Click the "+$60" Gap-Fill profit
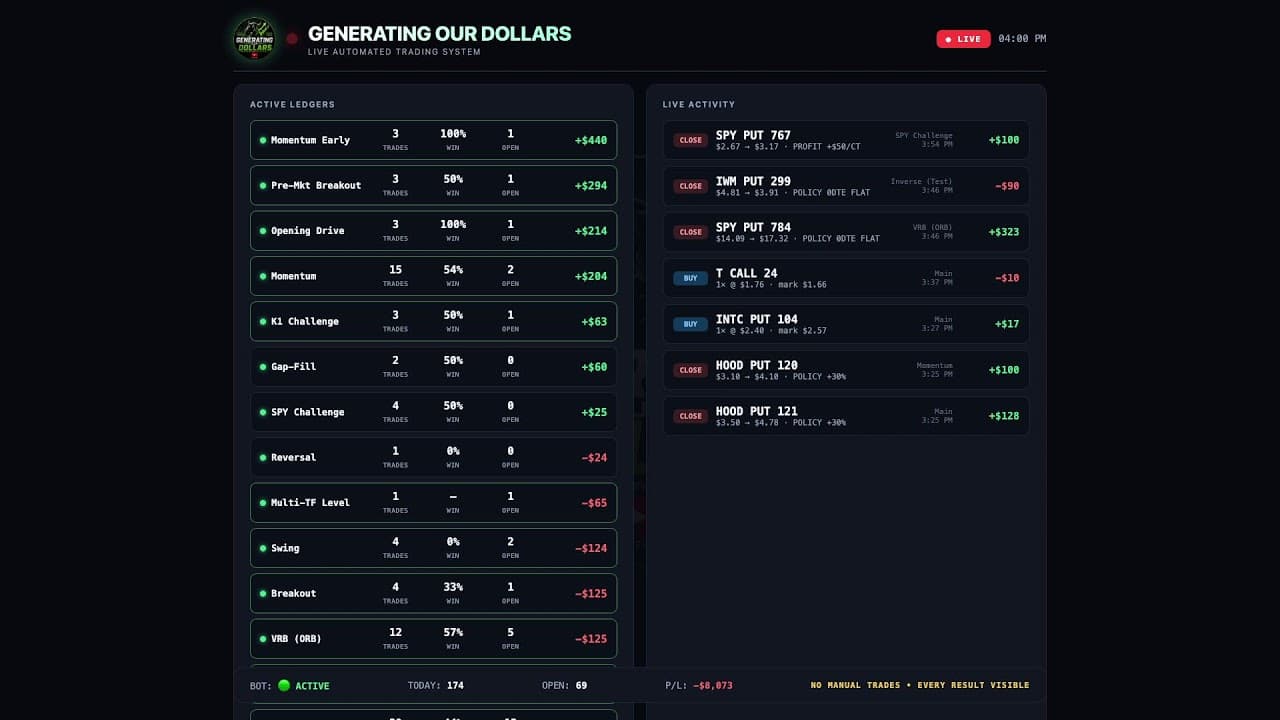The image size is (1280, 720). 594,367
